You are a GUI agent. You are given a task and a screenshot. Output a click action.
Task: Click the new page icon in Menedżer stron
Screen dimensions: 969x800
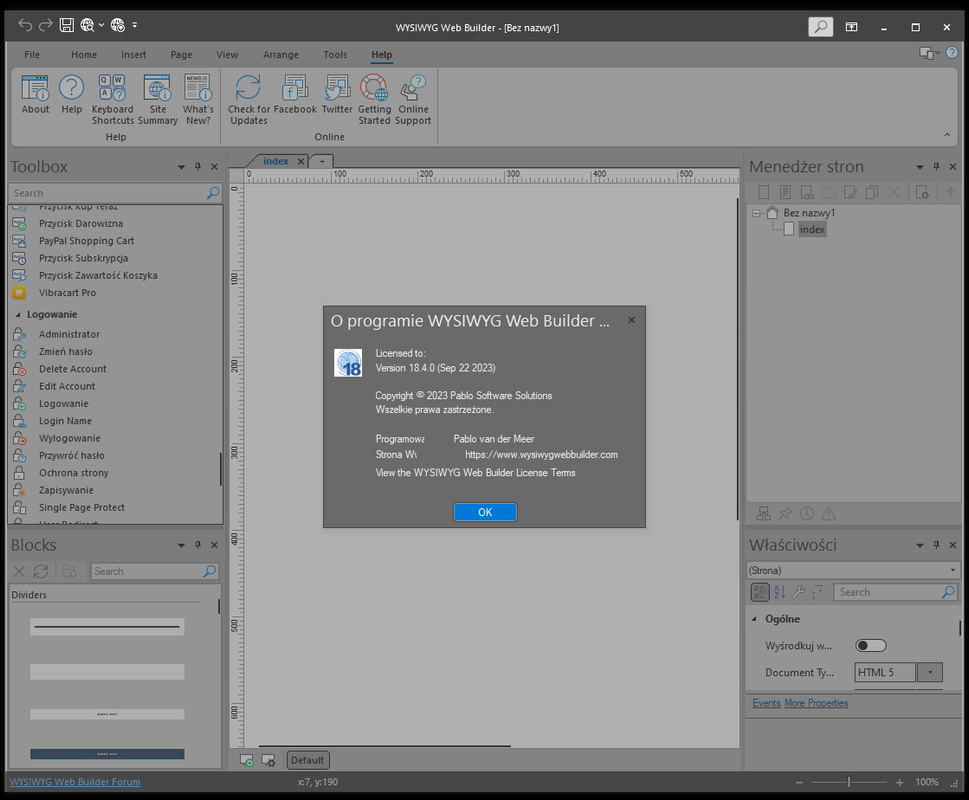(x=764, y=192)
